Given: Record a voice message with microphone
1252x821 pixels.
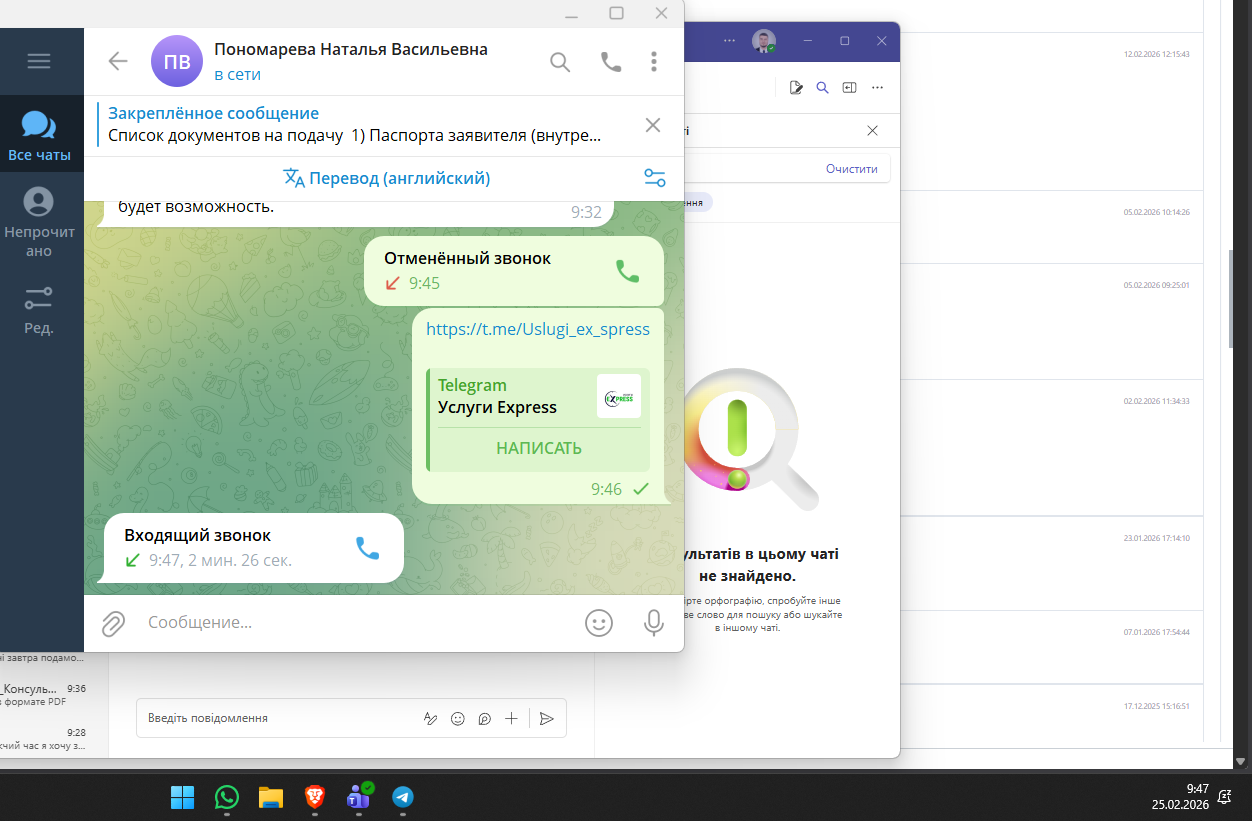Looking at the screenshot, I should click(x=654, y=623).
